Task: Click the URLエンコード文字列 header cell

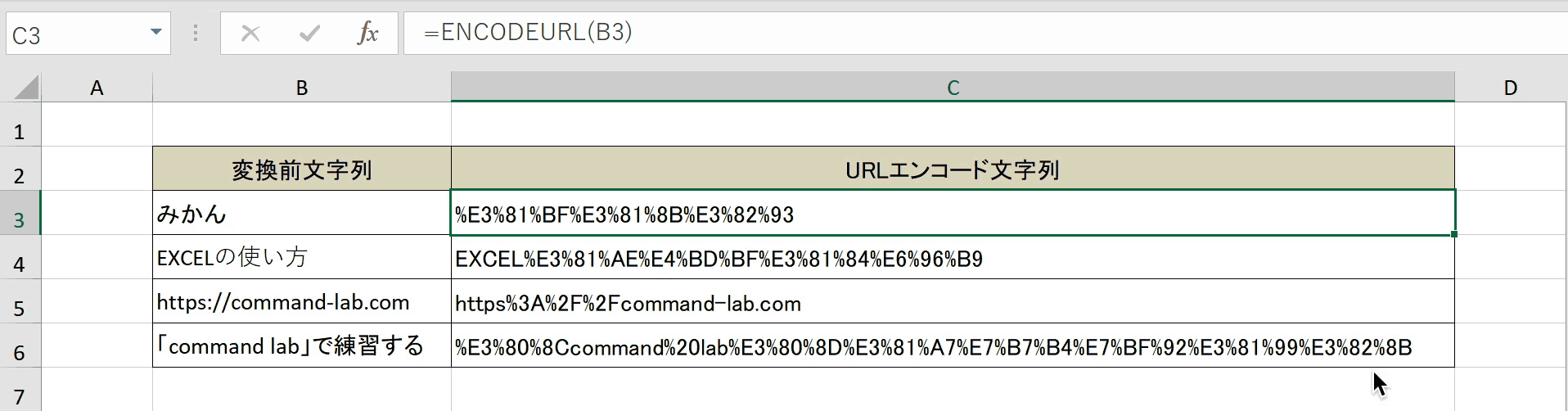Action: (953, 169)
